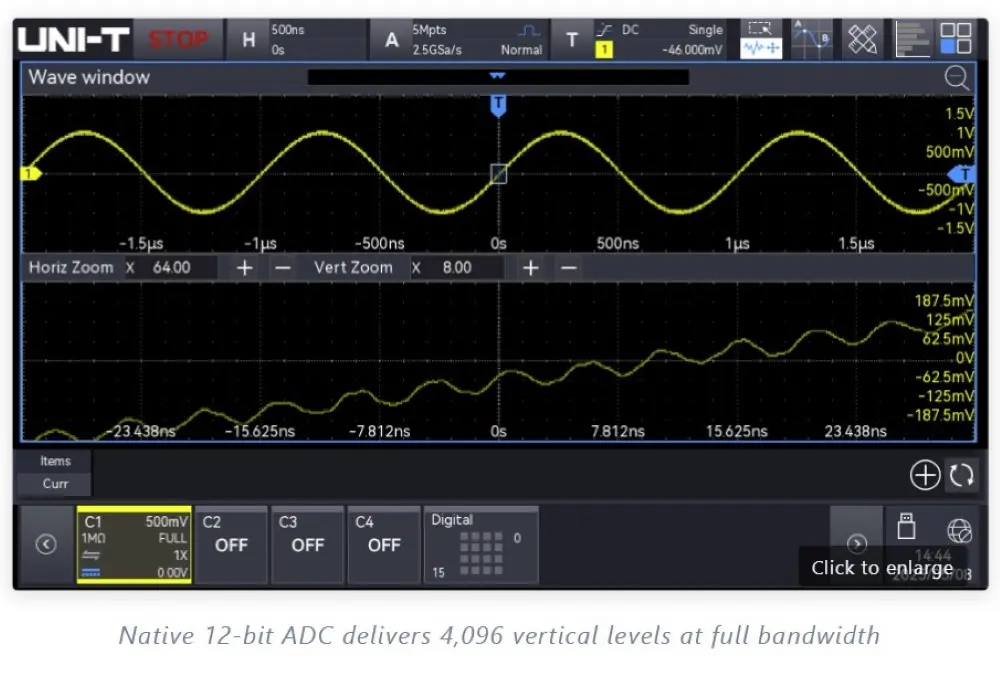Click the DC trigger coupling label

630,30
